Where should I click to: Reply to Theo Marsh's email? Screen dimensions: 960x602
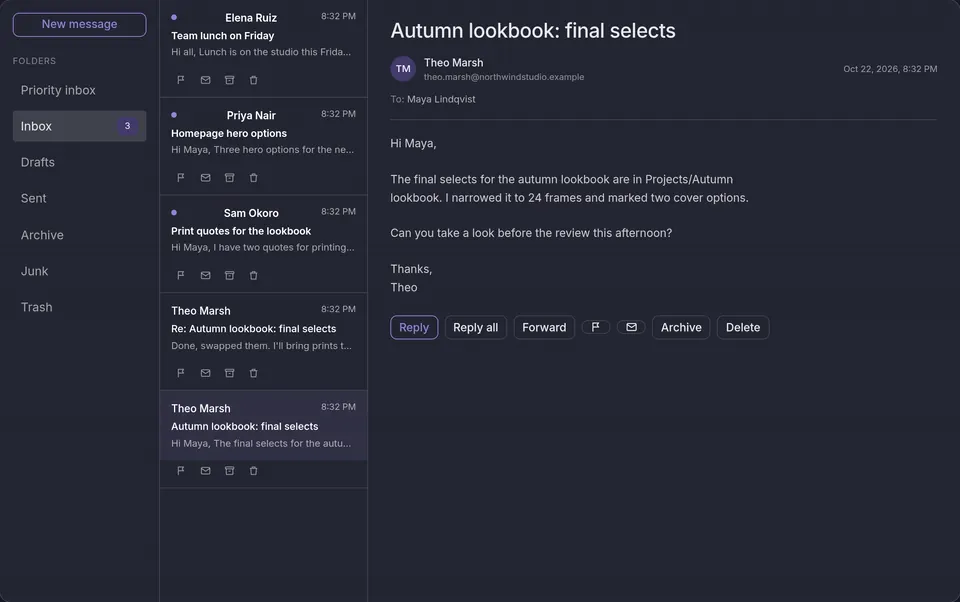[414, 327]
